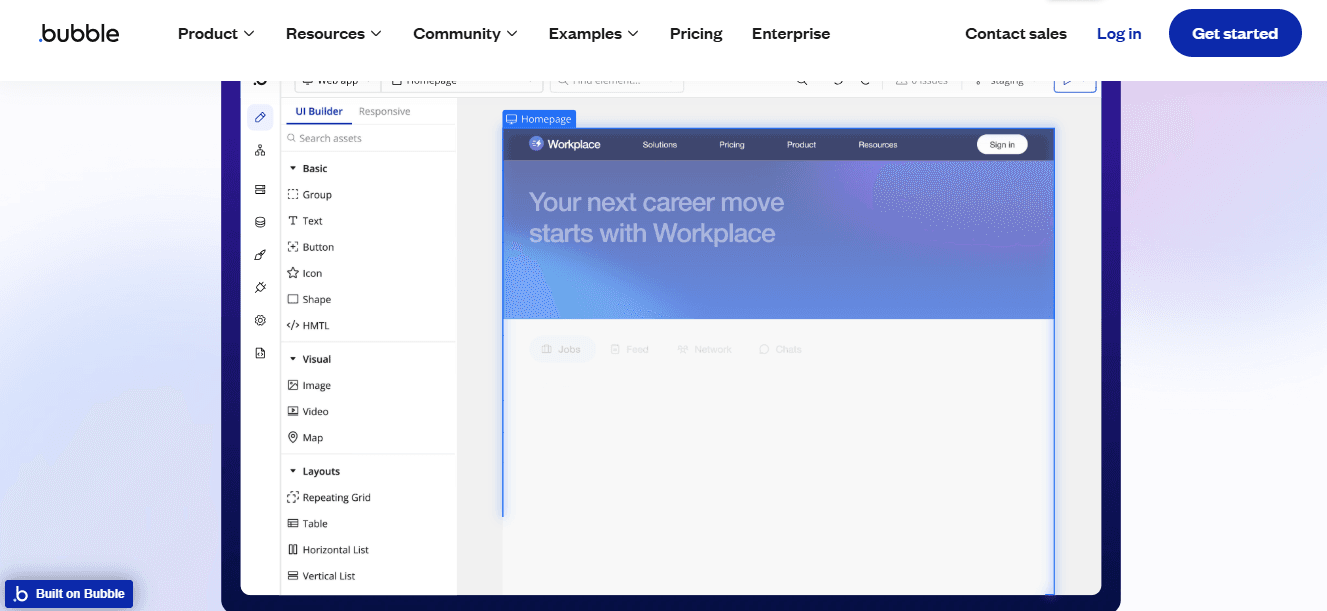This screenshot has height=611, width=1327.
Task: Select the paintbrush Styles icon in editor sidebar
Action: [260, 255]
